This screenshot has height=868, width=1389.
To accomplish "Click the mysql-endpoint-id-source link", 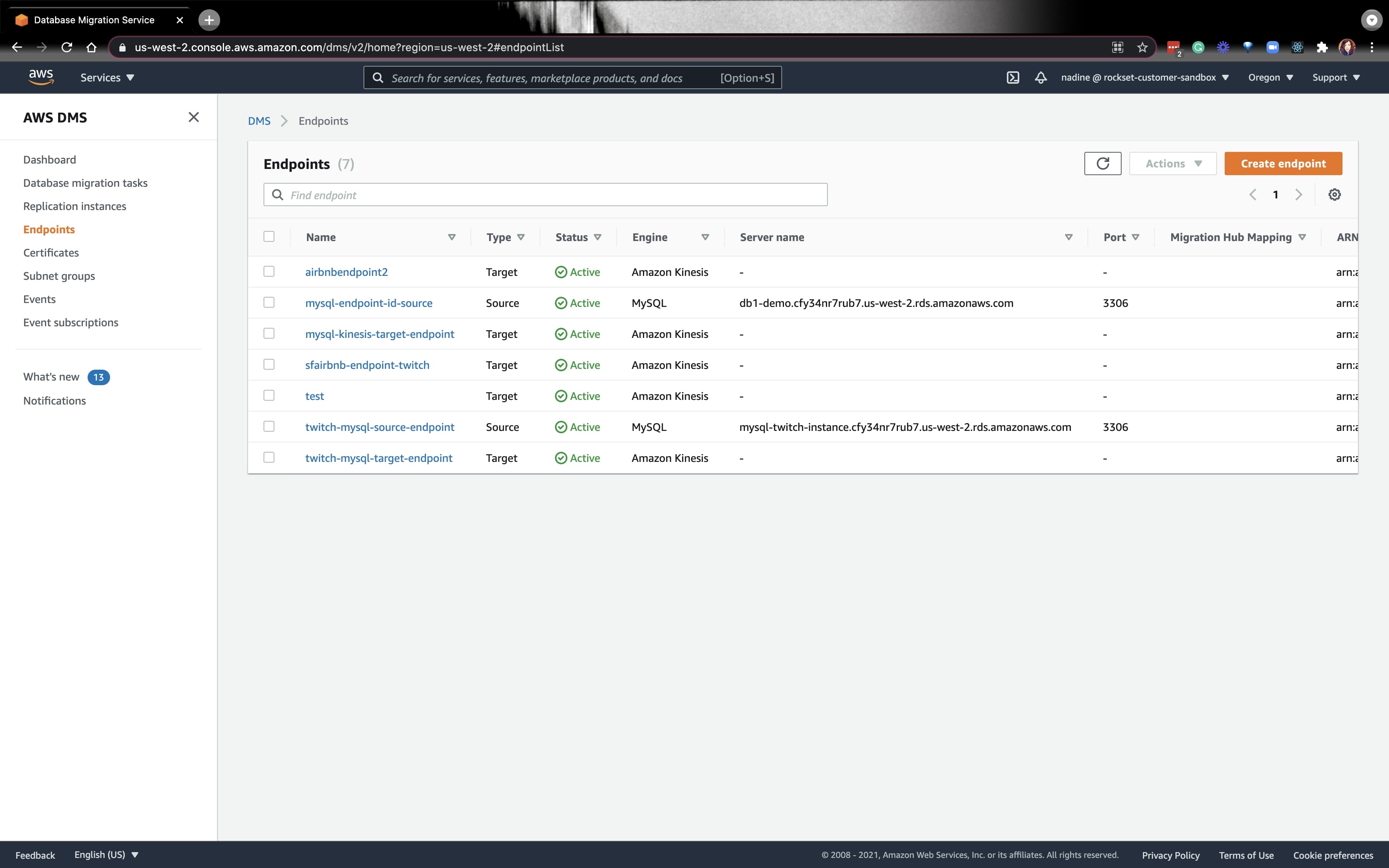I will click(x=369, y=302).
